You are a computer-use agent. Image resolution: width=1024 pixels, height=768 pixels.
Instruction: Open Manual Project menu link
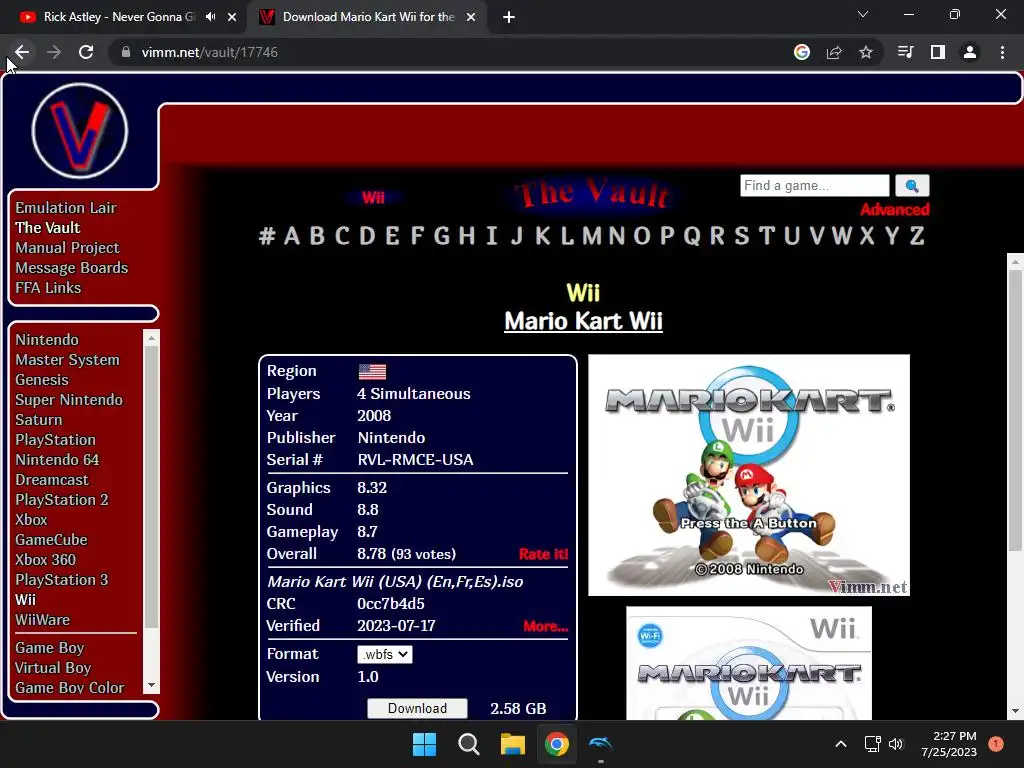67,248
